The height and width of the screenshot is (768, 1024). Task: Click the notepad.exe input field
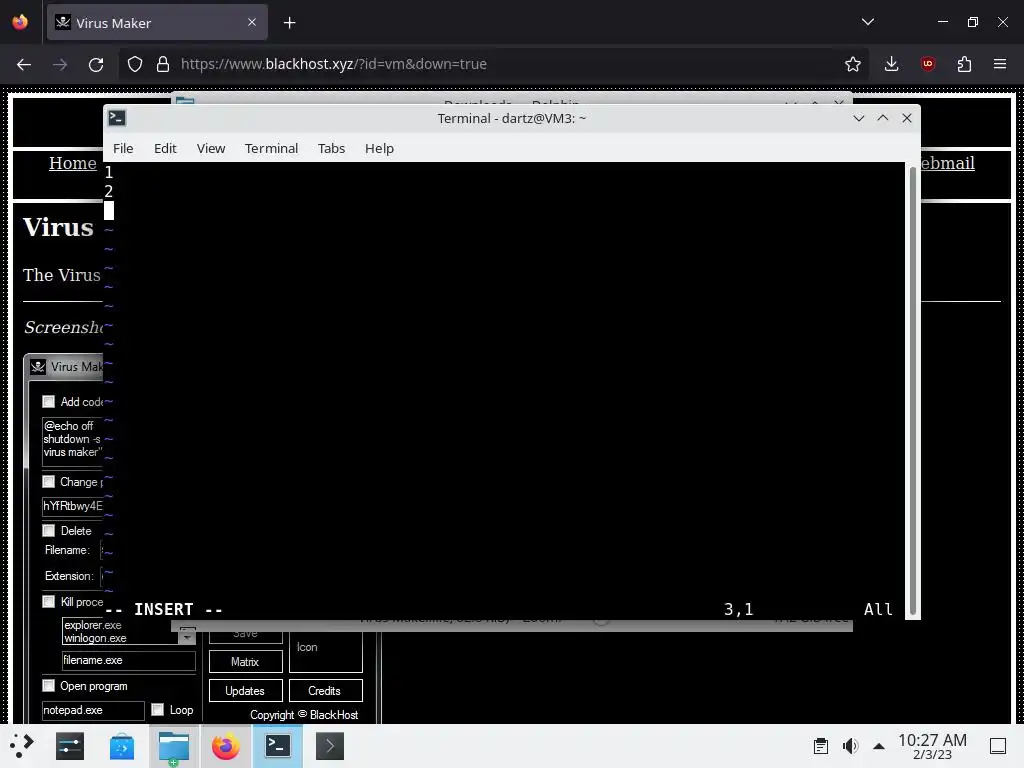pyautogui.click(x=93, y=710)
